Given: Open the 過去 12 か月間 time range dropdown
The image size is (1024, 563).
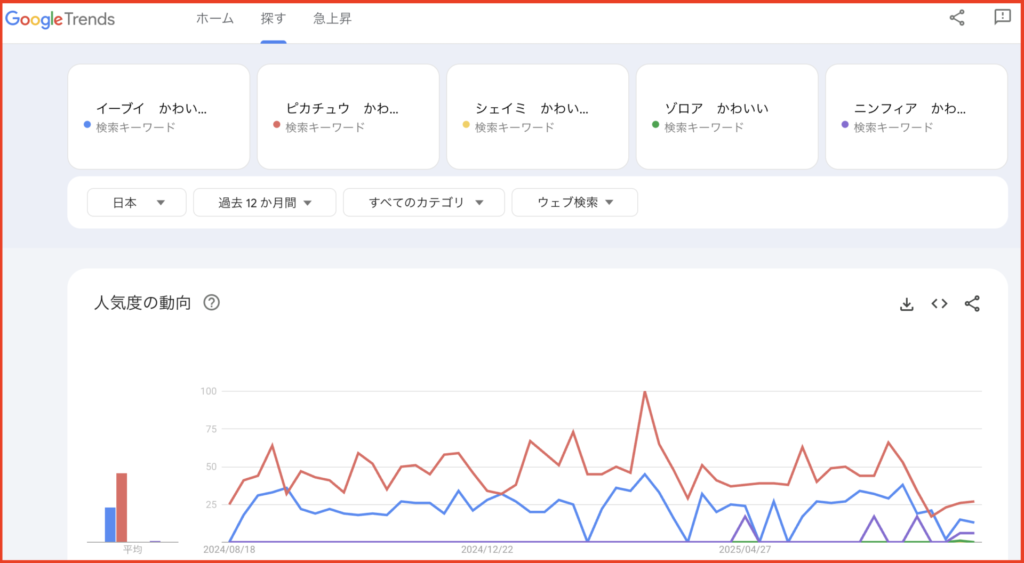Looking at the screenshot, I should point(264,202).
